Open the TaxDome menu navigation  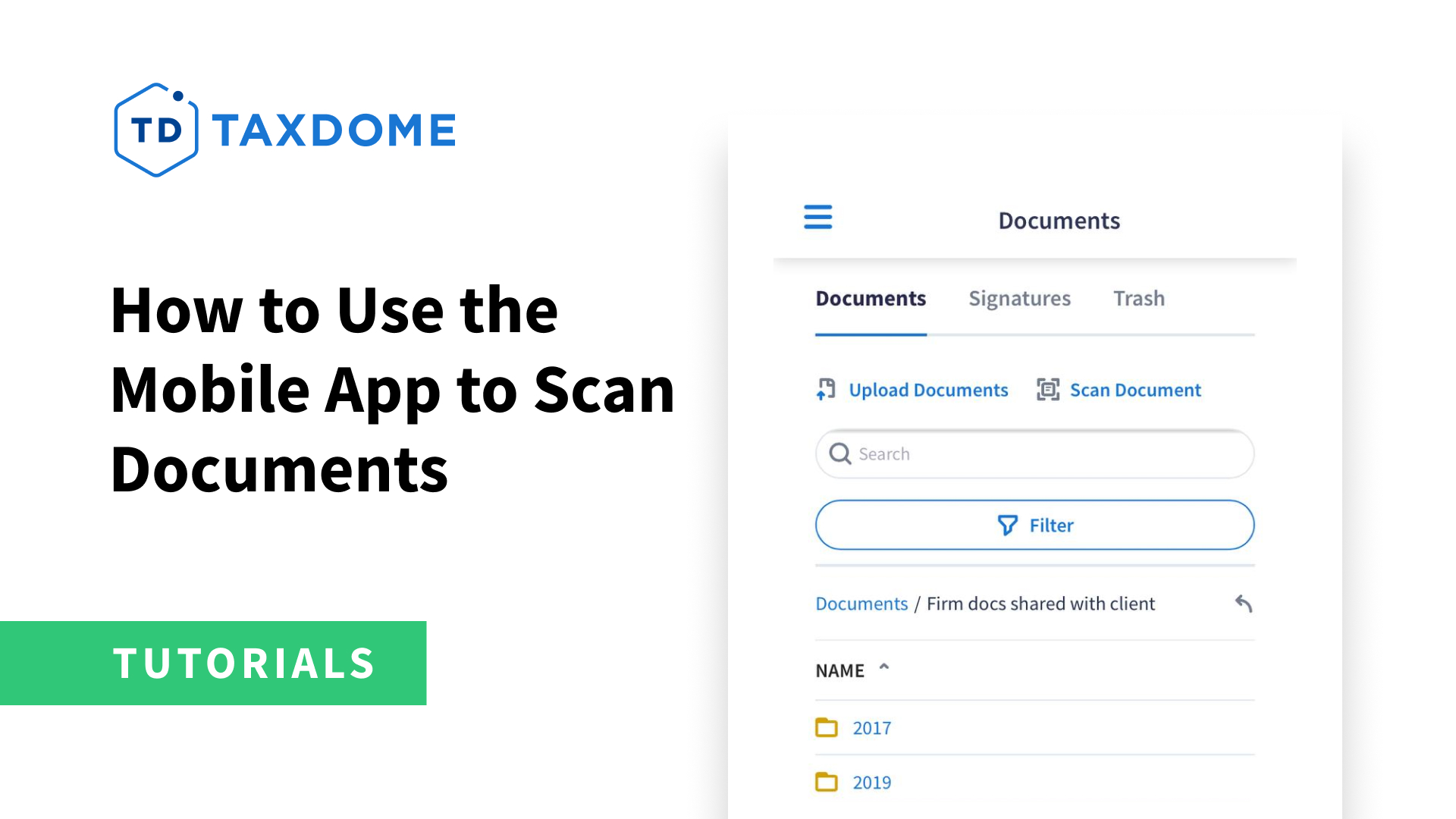point(818,218)
